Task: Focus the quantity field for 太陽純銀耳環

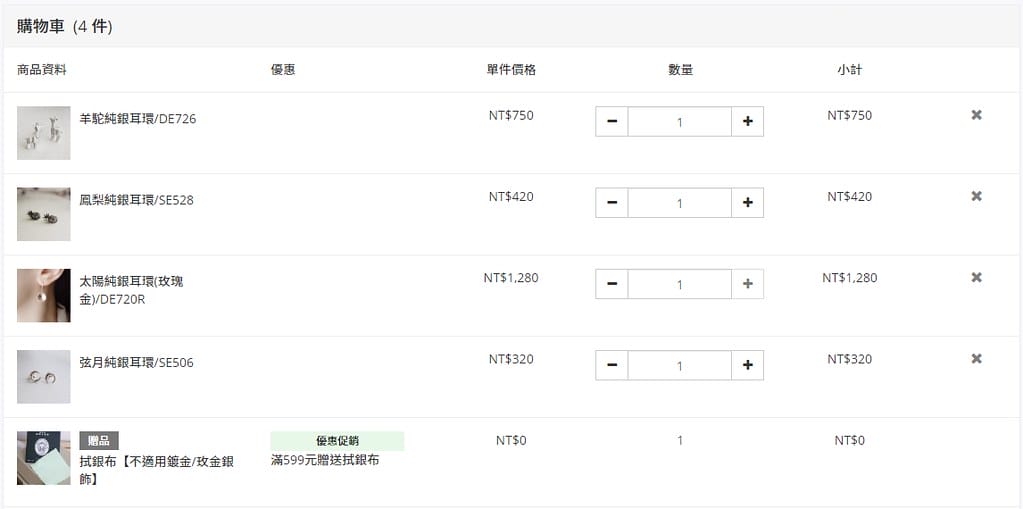Action: 680,284
